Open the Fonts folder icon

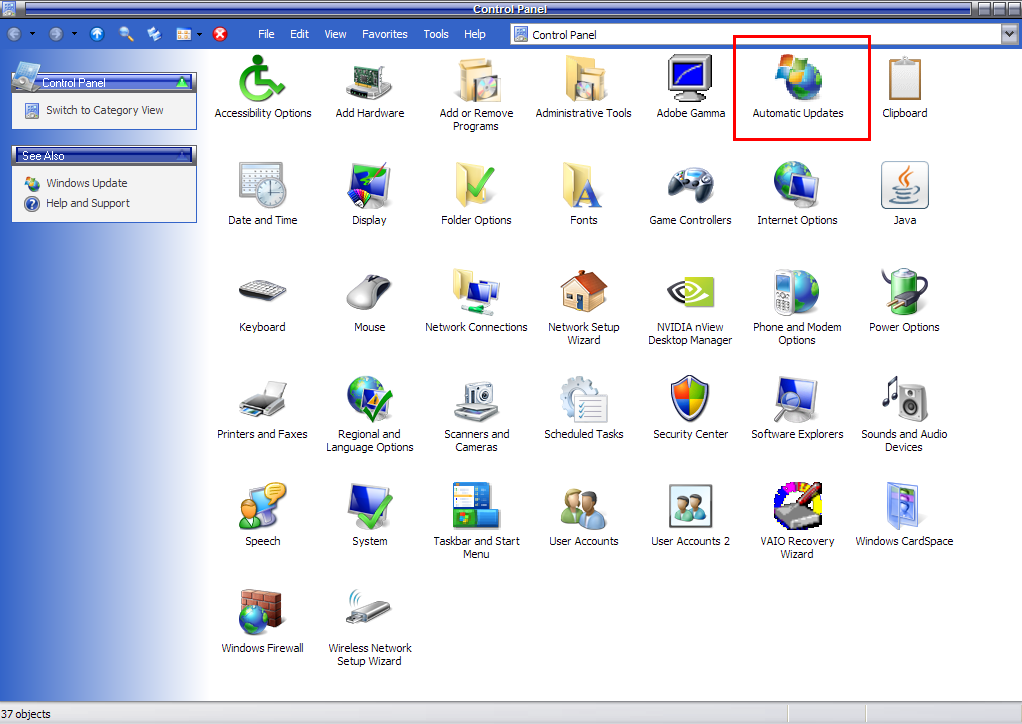583,185
